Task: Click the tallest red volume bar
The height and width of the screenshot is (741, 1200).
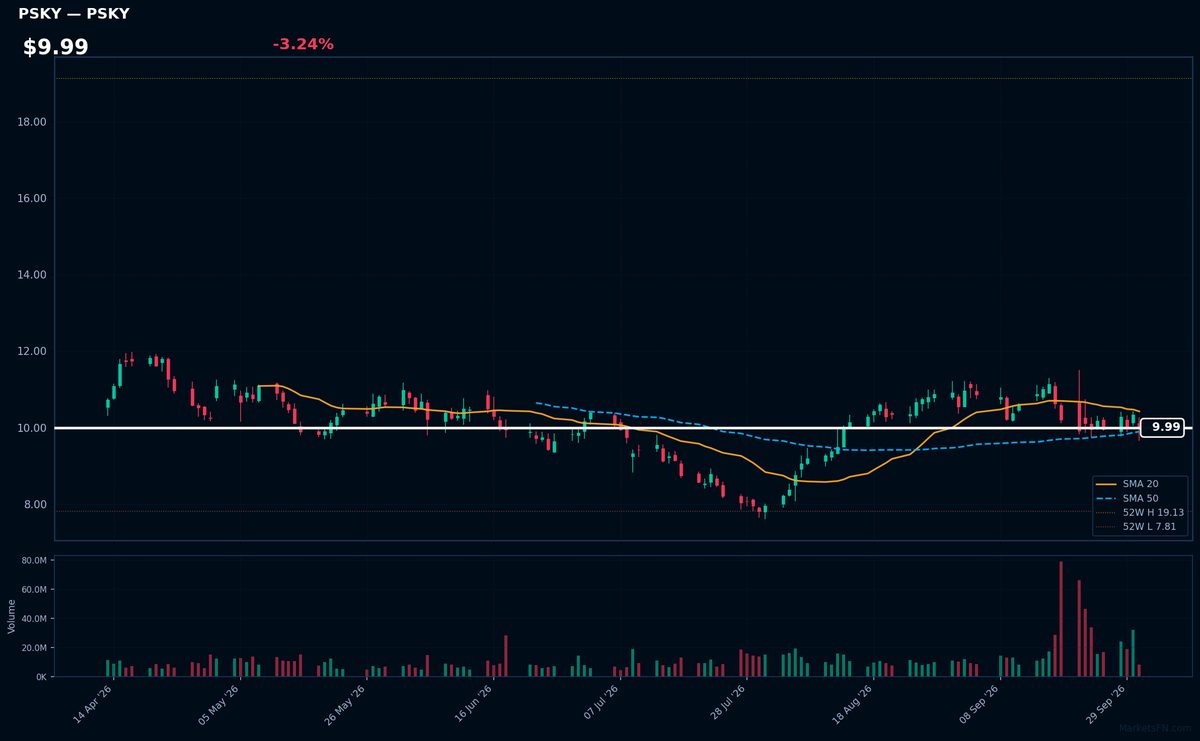Action: tap(1061, 619)
